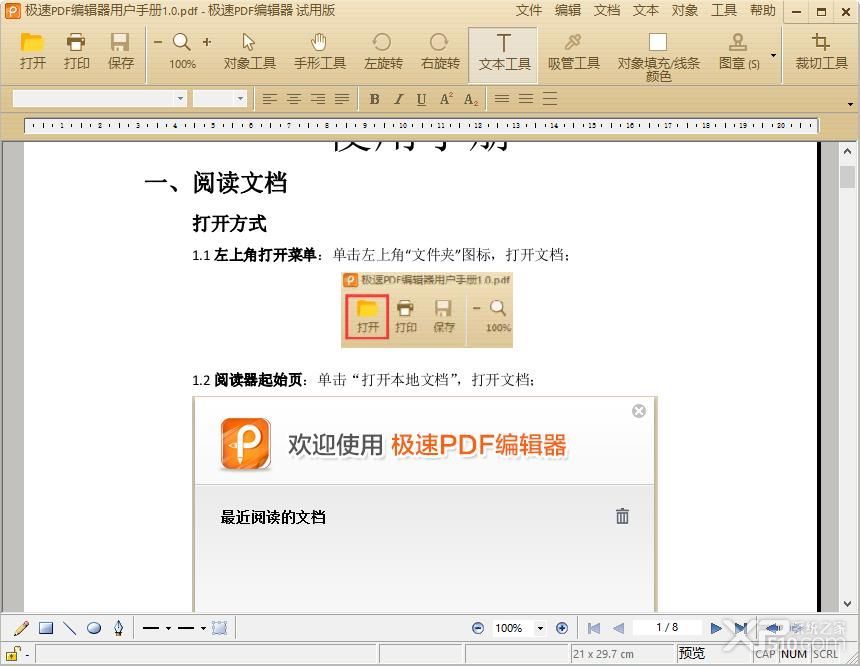Select the Pencil drawing tool
This screenshot has width=860, height=666.
pos(21,628)
